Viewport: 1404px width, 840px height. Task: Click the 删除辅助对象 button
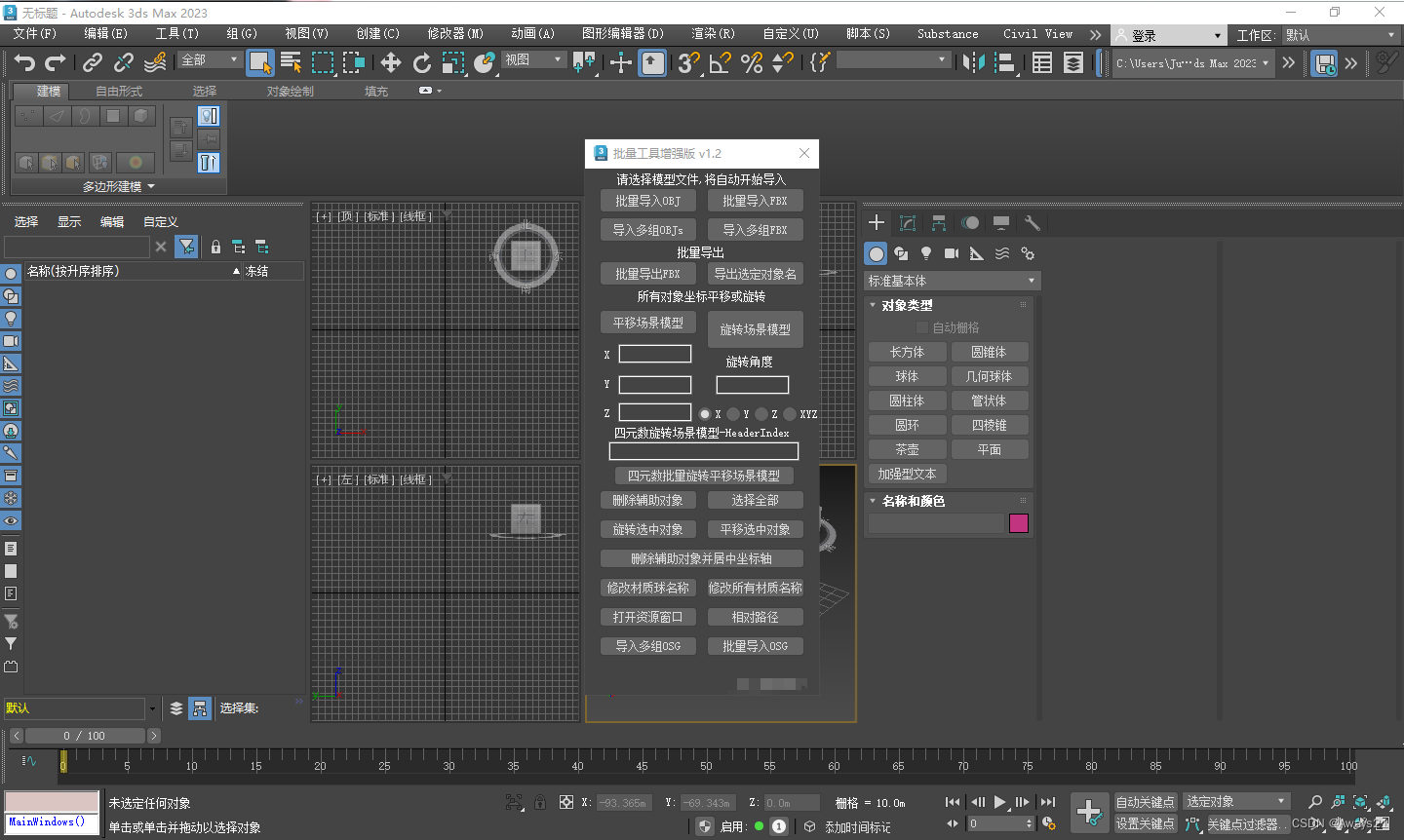pyautogui.click(x=647, y=500)
